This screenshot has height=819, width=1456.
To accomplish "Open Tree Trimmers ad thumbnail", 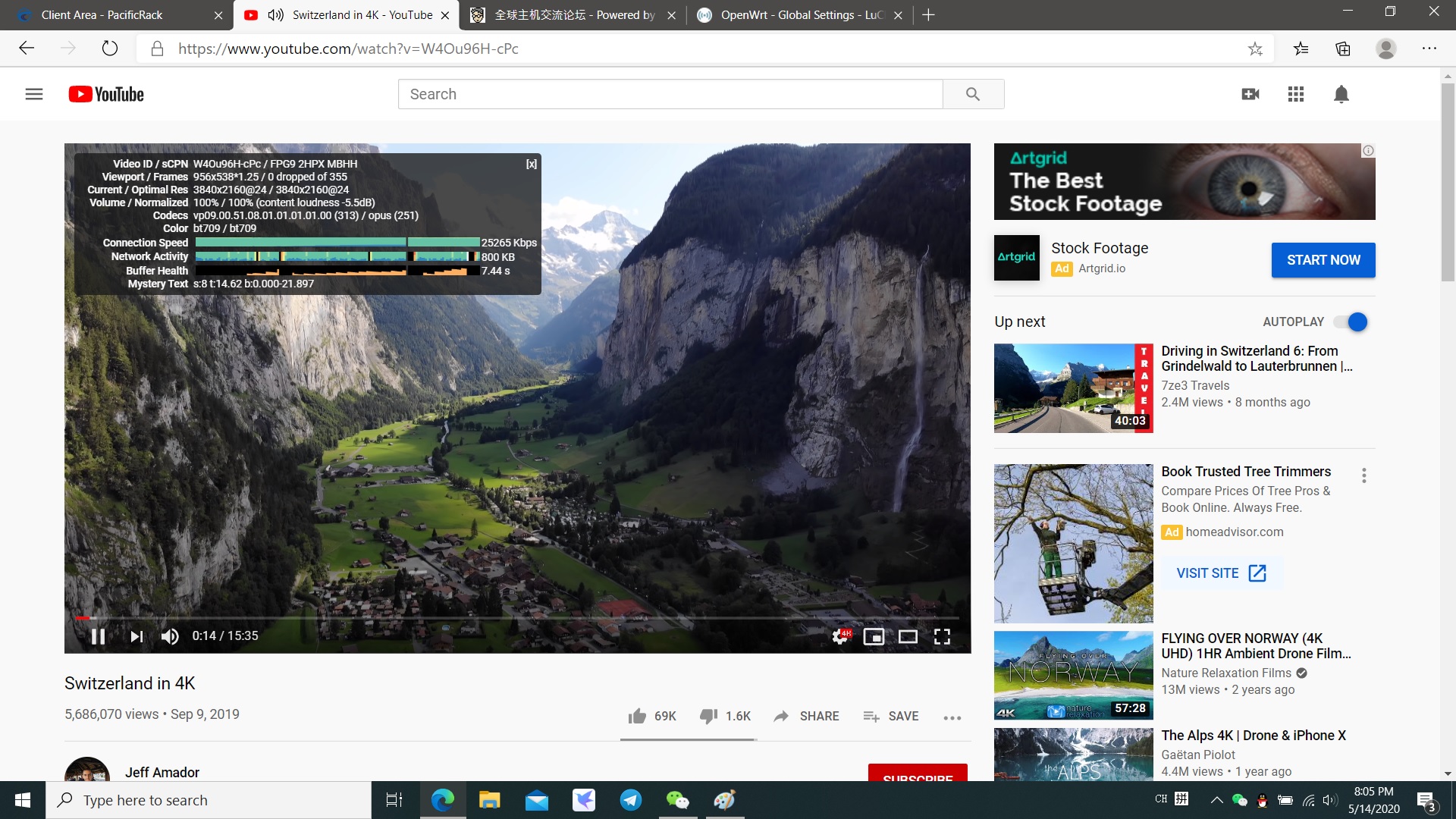I will point(1073,543).
